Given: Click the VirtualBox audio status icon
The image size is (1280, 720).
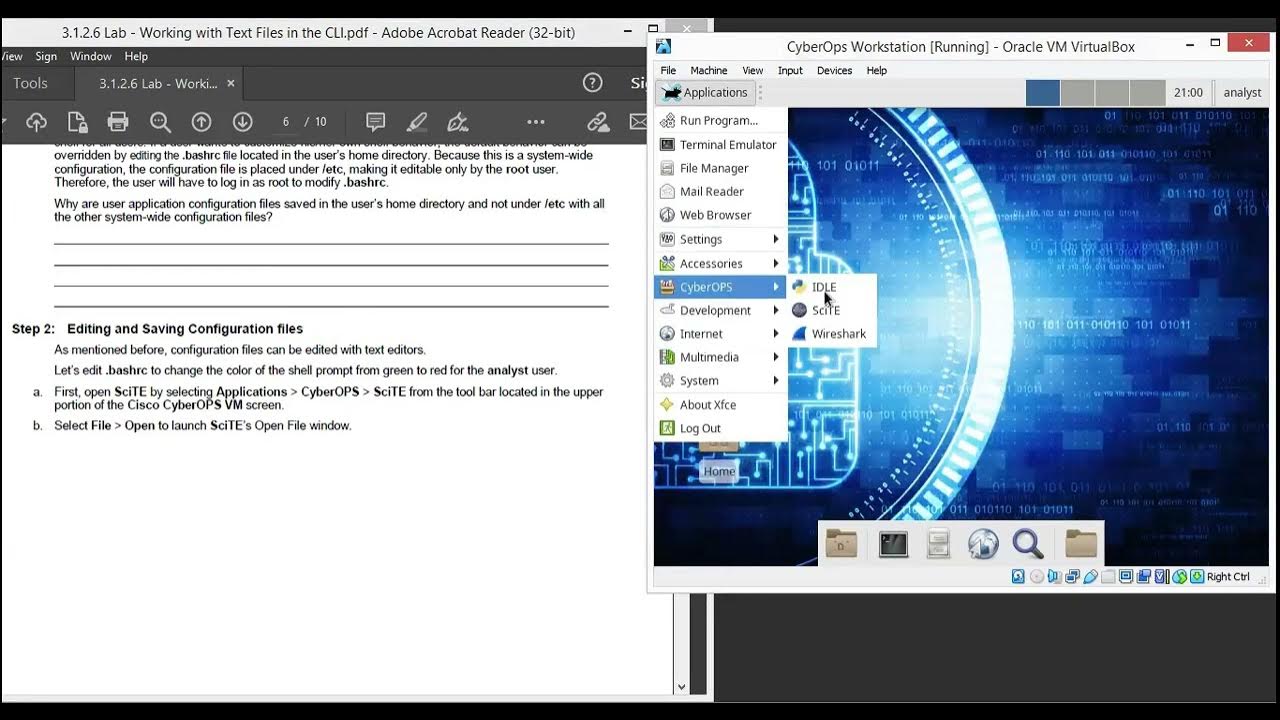Looking at the screenshot, I should pos(1055,577).
